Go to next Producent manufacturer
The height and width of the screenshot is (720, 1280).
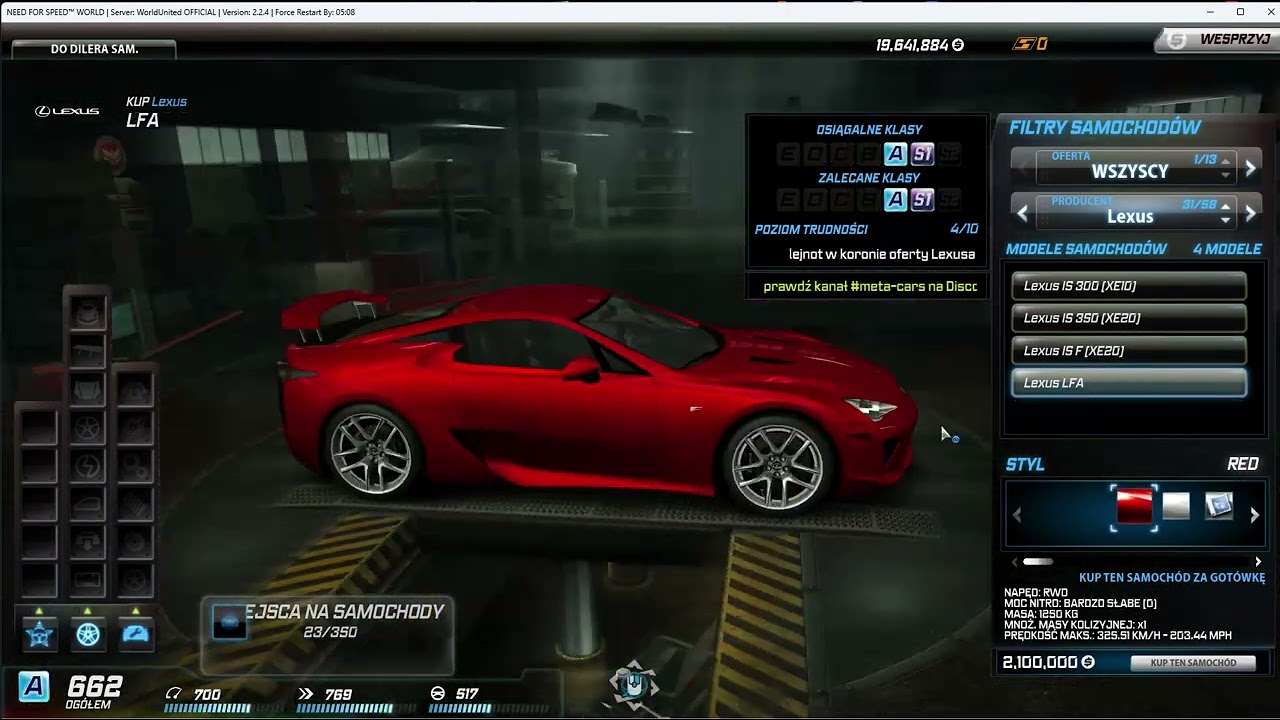click(x=1251, y=213)
